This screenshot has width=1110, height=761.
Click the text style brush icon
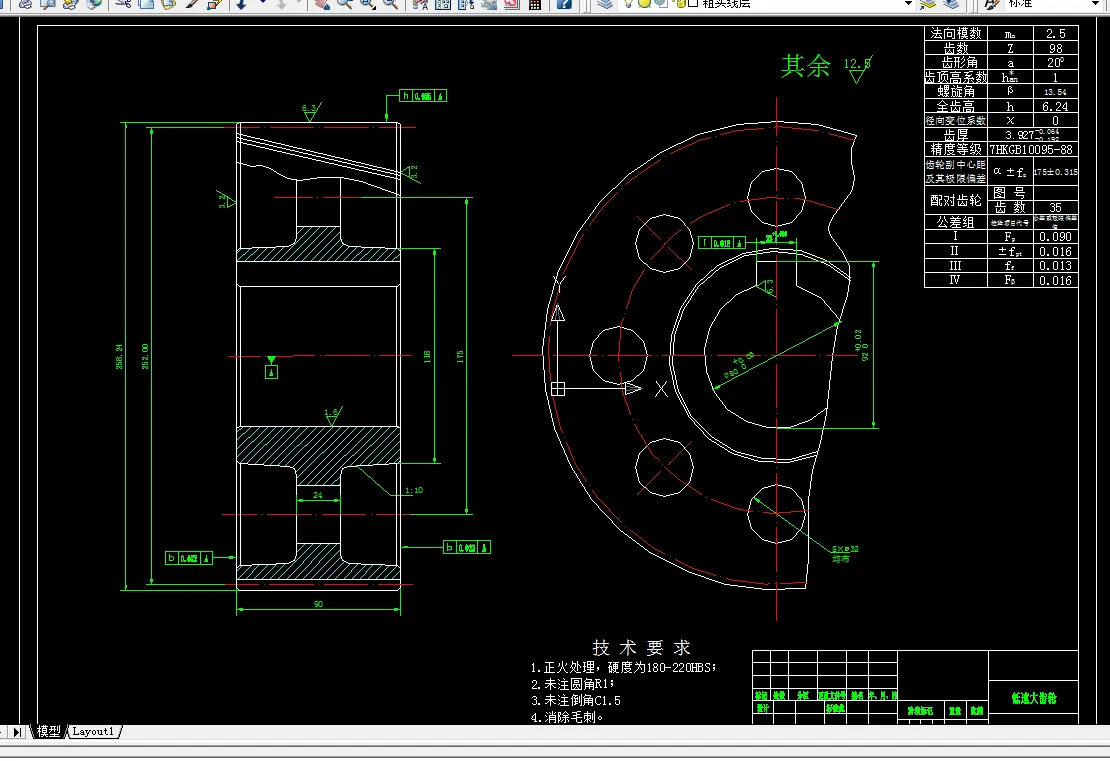click(991, 4)
